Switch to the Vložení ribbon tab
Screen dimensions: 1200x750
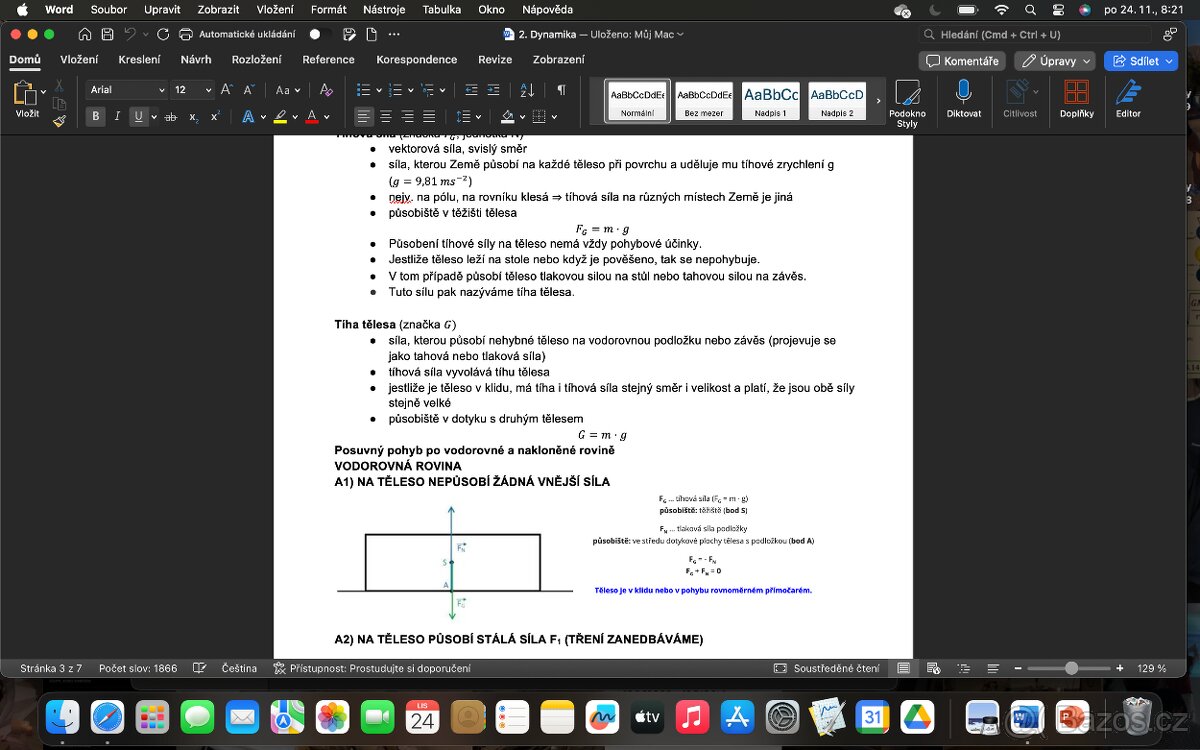tap(79, 60)
